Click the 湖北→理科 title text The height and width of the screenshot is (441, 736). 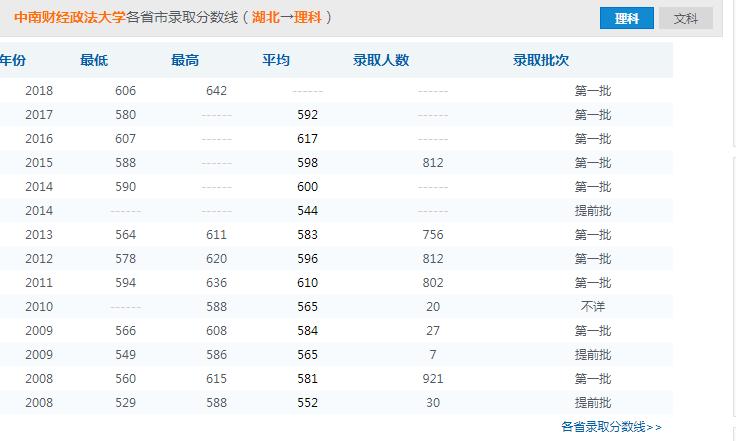coord(287,17)
